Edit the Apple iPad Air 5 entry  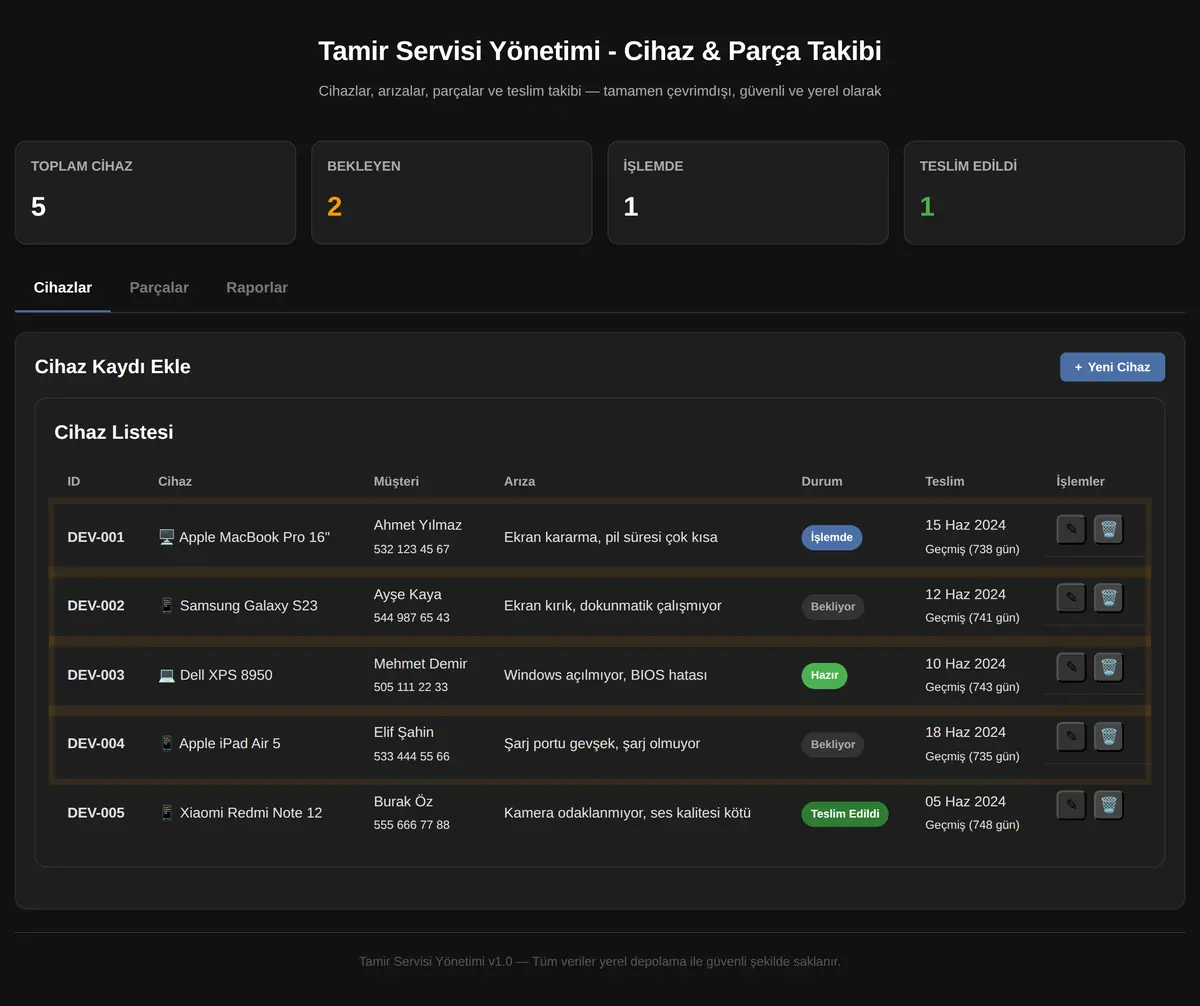pos(1071,737)
